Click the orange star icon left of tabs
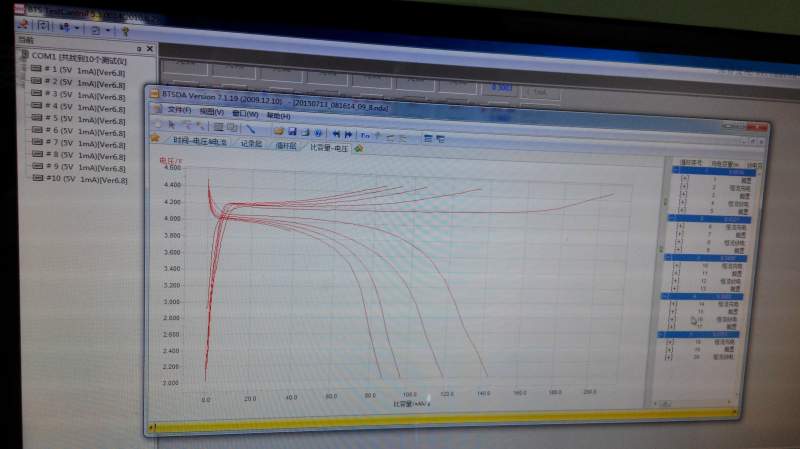This screenshot has height=449, width=800. [155, 138]
